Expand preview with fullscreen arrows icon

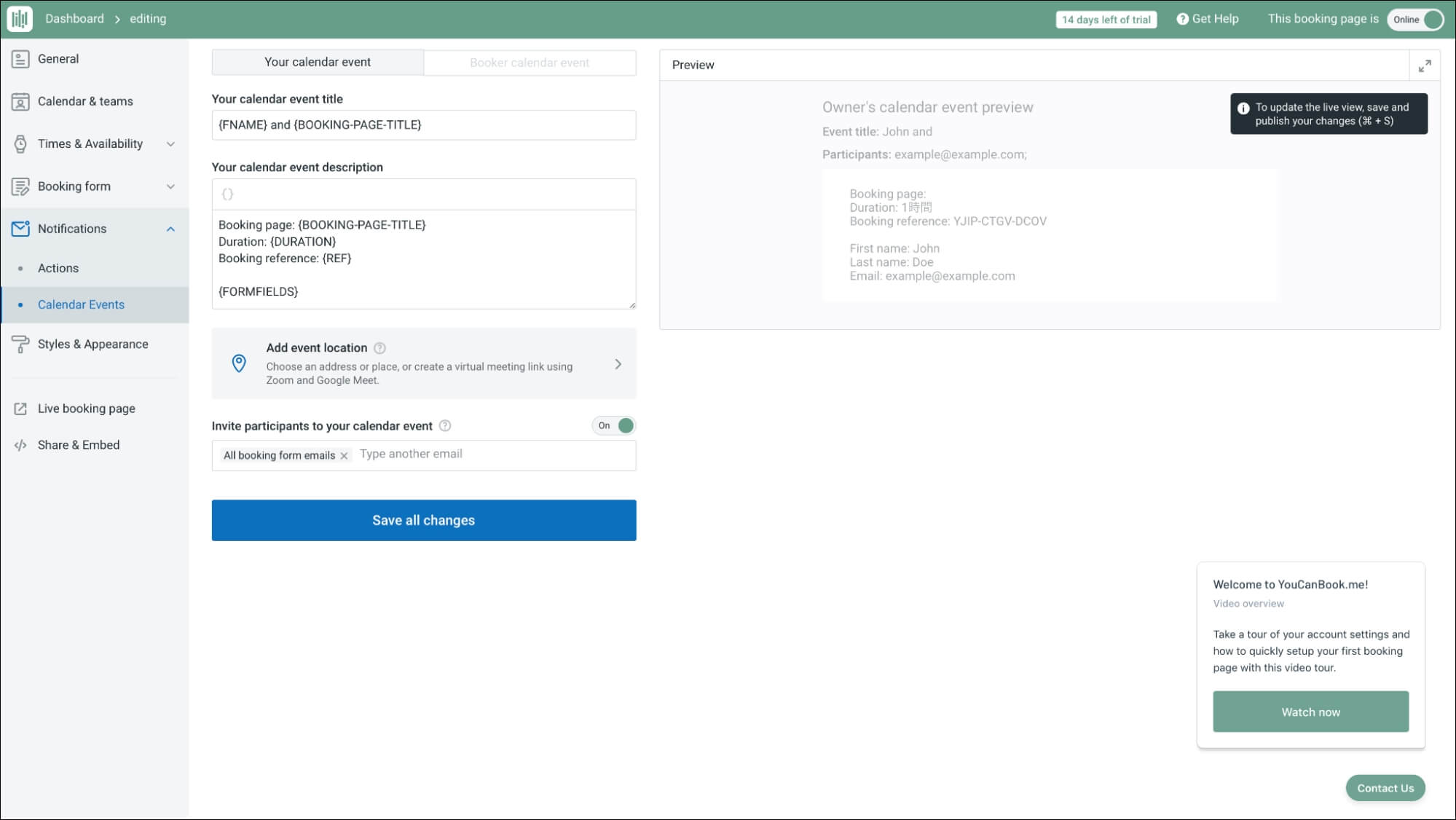[1425, 66]
